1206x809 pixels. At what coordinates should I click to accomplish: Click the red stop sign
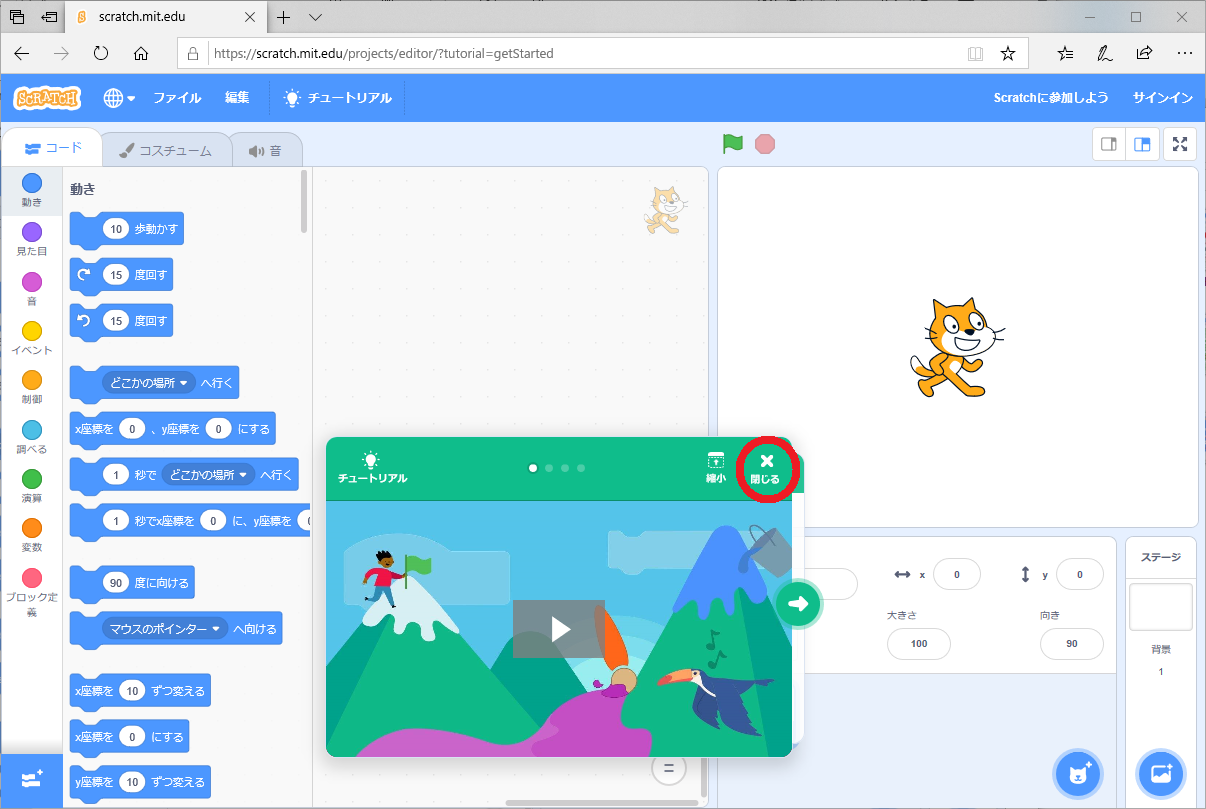click(x=765, y=144)
